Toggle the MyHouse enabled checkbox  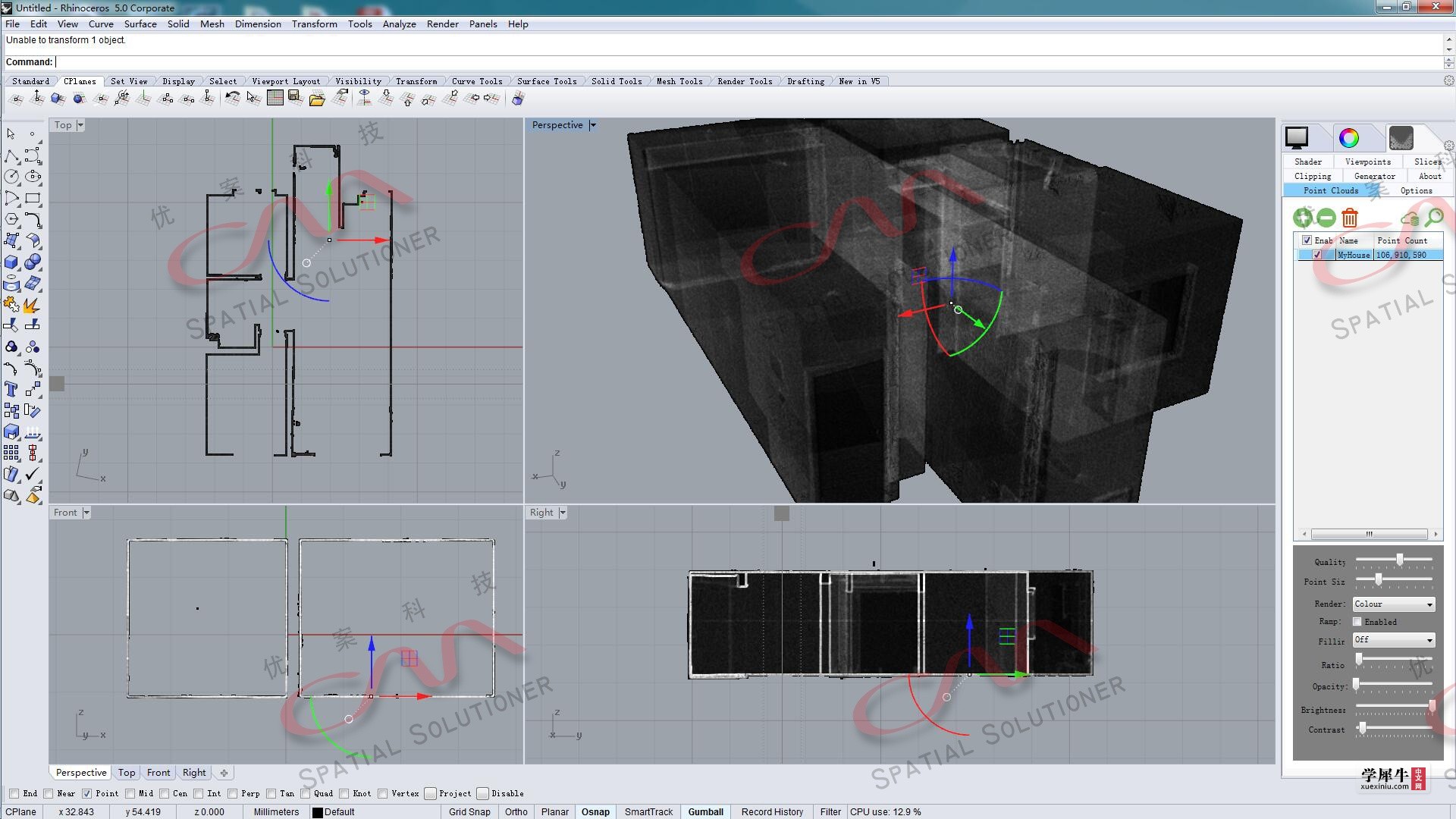point(1317,255)
